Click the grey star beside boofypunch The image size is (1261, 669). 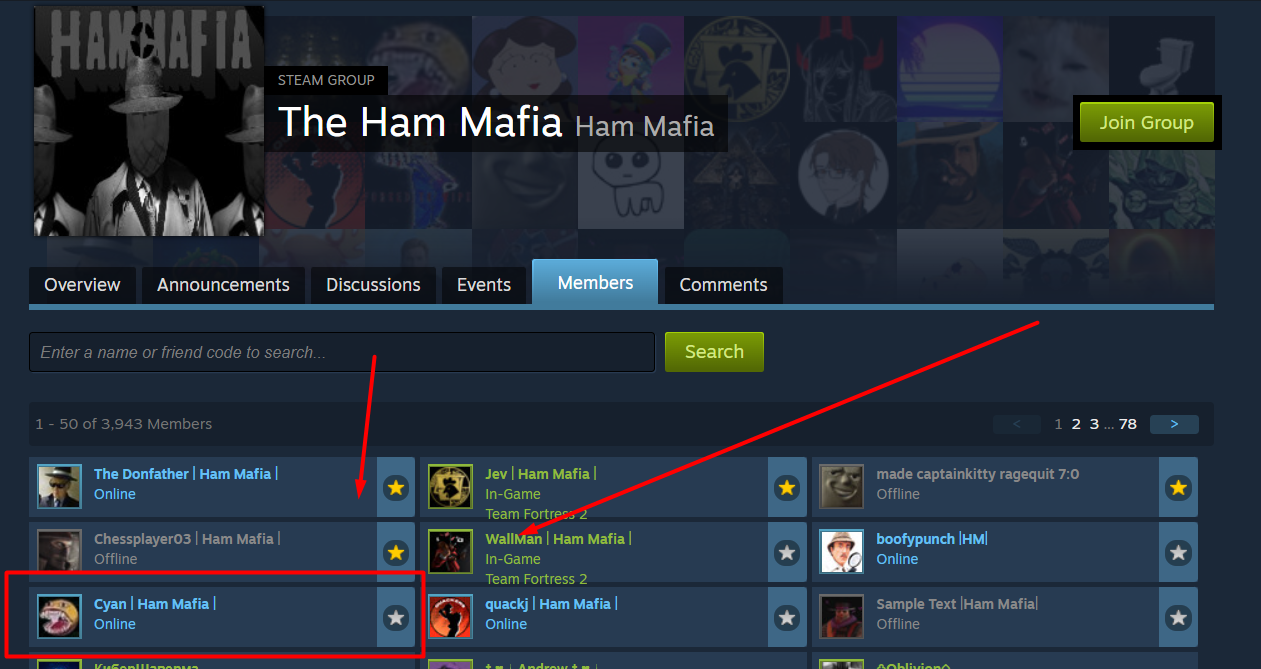point(1178,552)
